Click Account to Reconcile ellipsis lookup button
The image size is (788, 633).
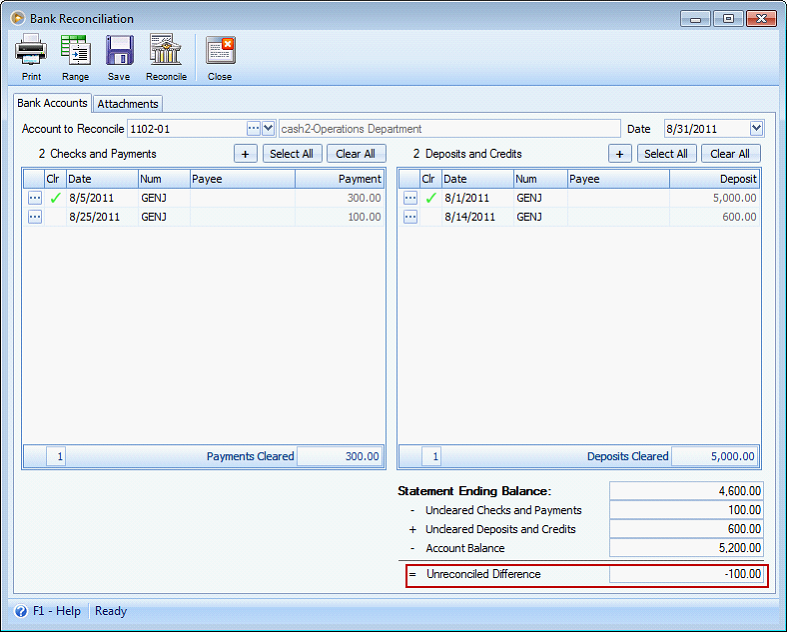[253, 129]
